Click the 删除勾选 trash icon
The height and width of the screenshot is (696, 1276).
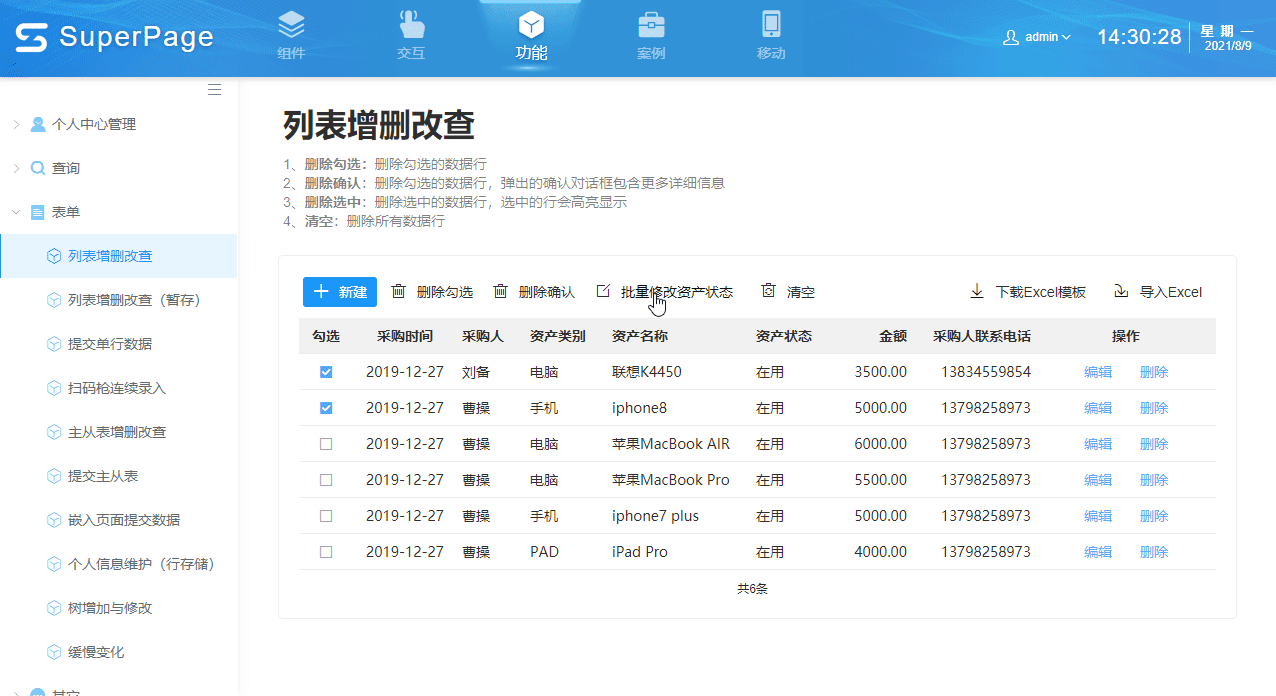click(398, 291)
